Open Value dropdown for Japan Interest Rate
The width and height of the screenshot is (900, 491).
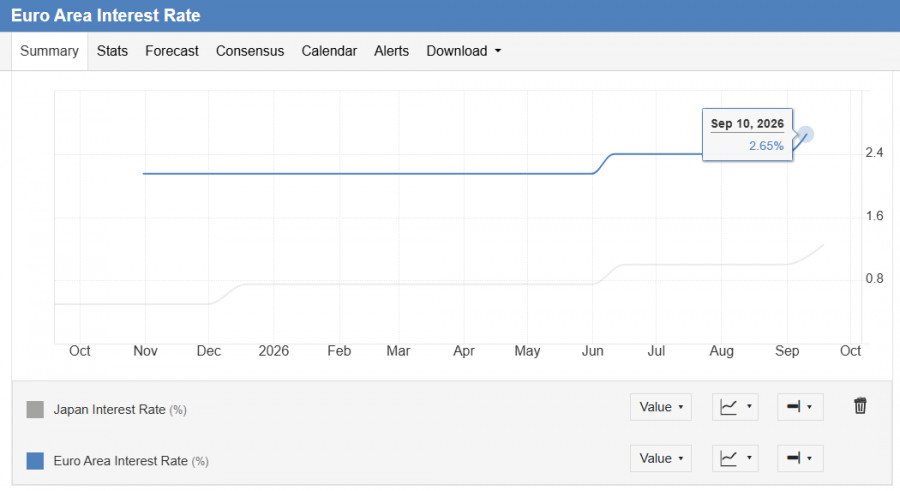click(x=661, y=407)
